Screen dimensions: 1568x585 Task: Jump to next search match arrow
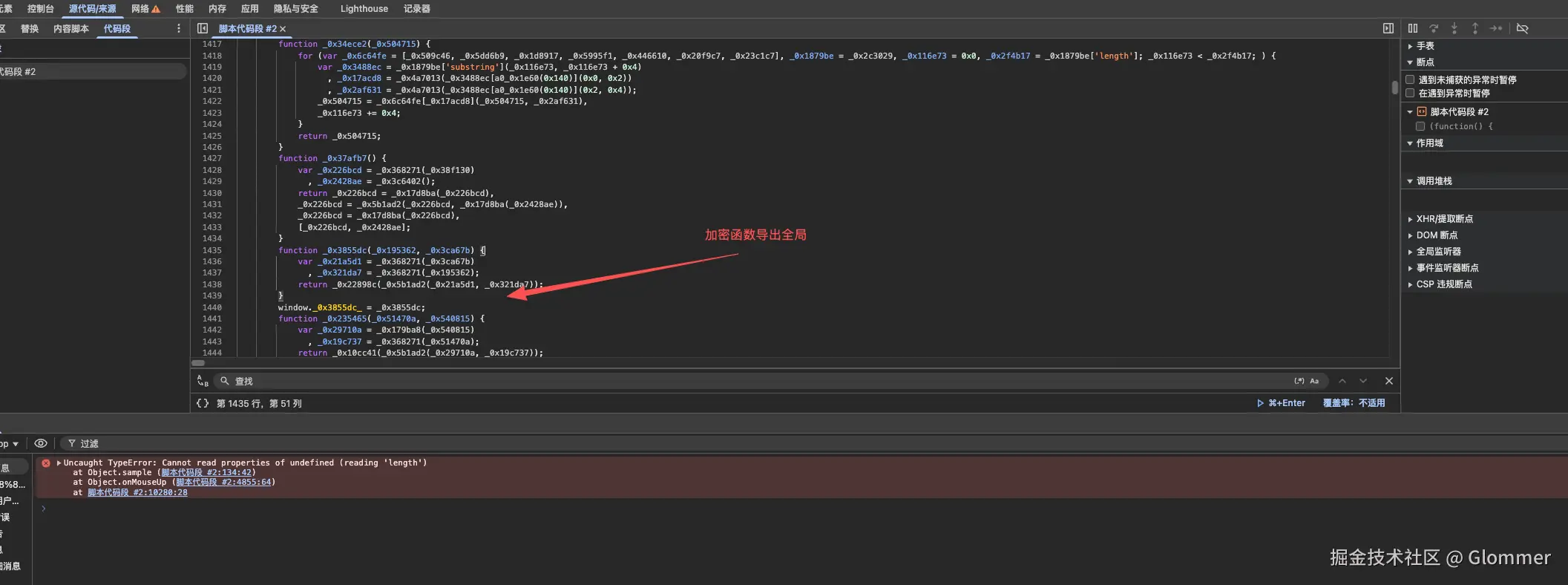(1363, 381)
